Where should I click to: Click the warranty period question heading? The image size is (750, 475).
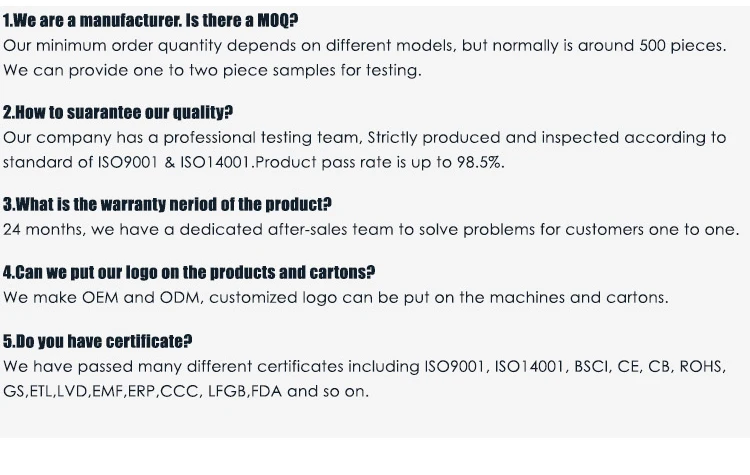pos(167,205)
